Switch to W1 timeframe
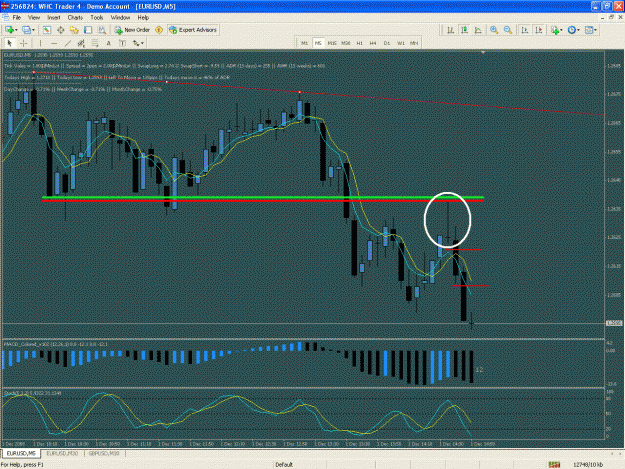This screenshot has height=469, width=625. pyautogui.click(x=401, y=43)
